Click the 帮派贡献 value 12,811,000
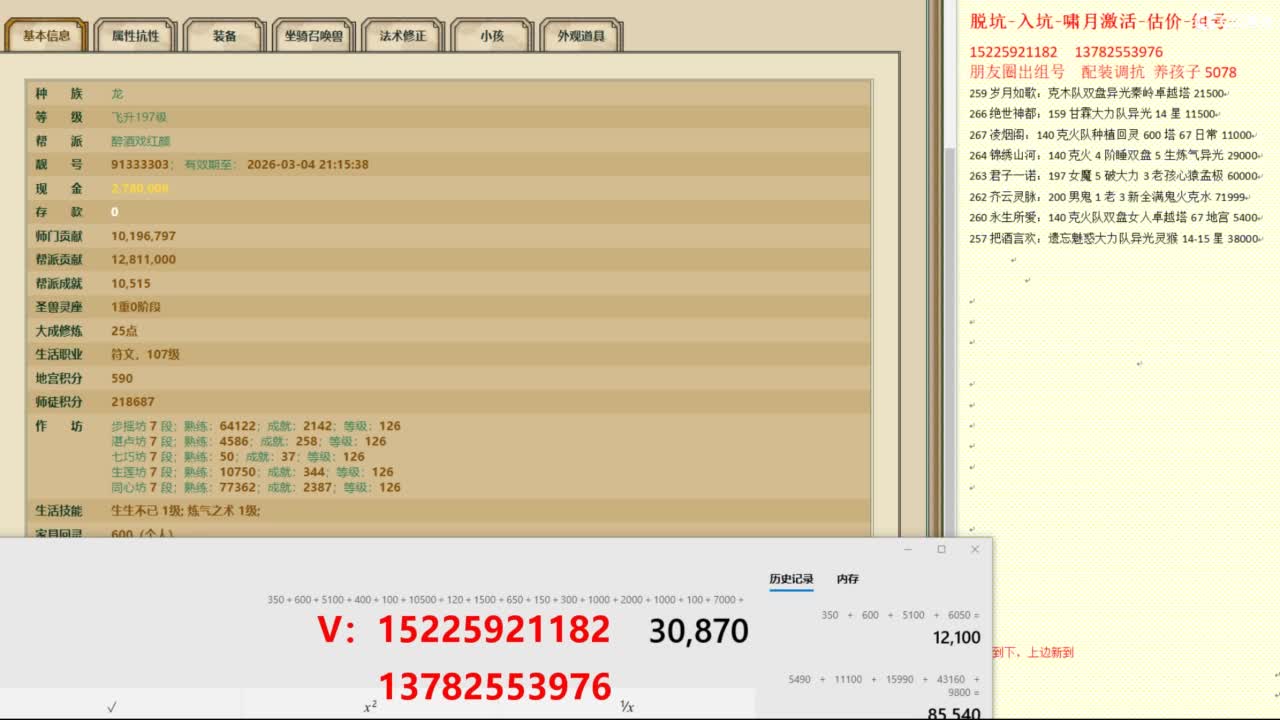This screenshot has width=1280, height=720. 143,260
